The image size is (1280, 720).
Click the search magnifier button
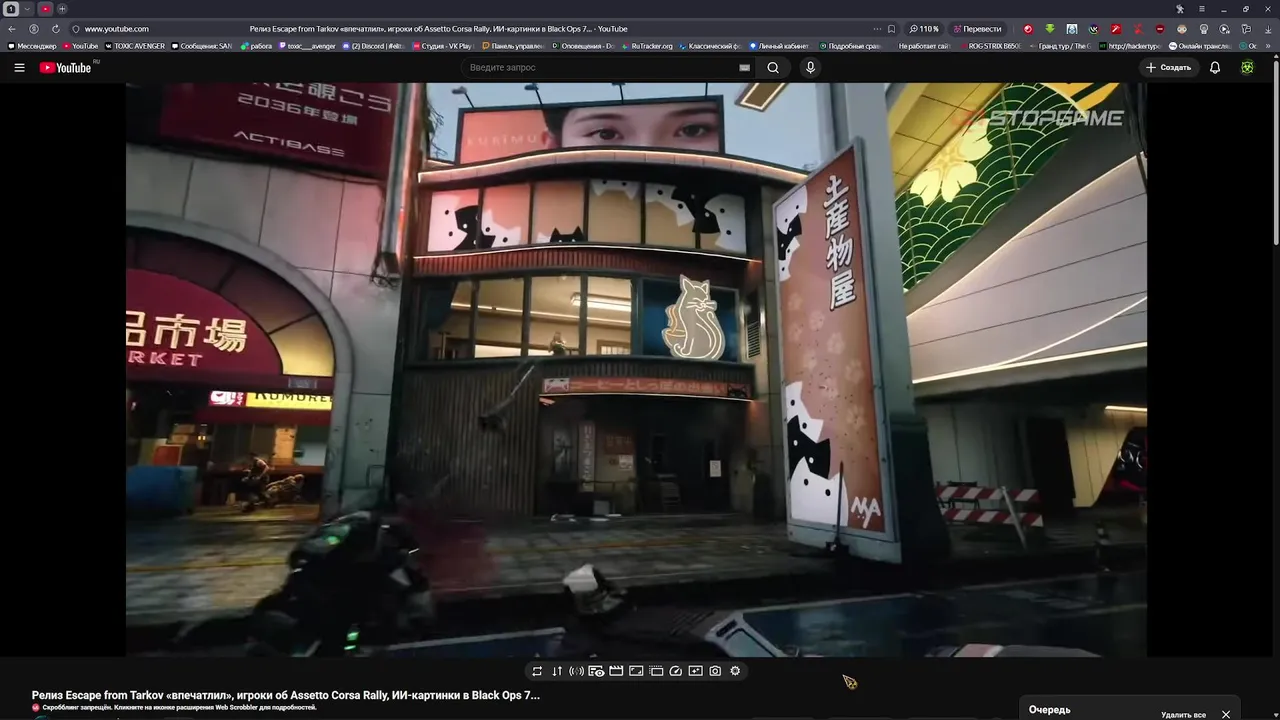pos(773,67)
